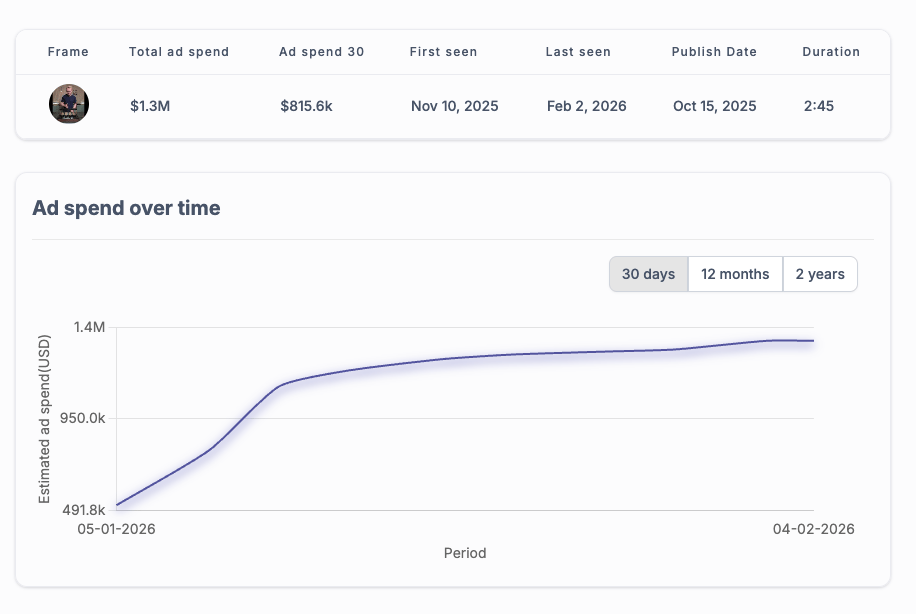Click the Nov 10, 2025 first seen date

pos(455,106)
